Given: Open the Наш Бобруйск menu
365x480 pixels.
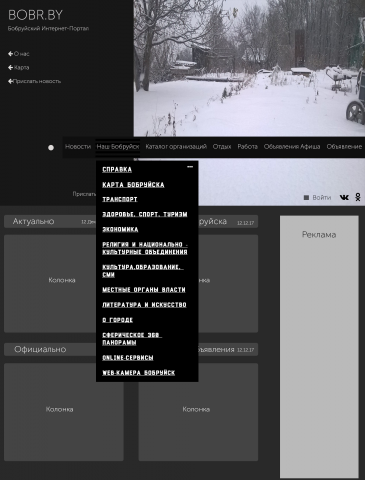Looking at the screenshot, I should (x=118, y=147).
